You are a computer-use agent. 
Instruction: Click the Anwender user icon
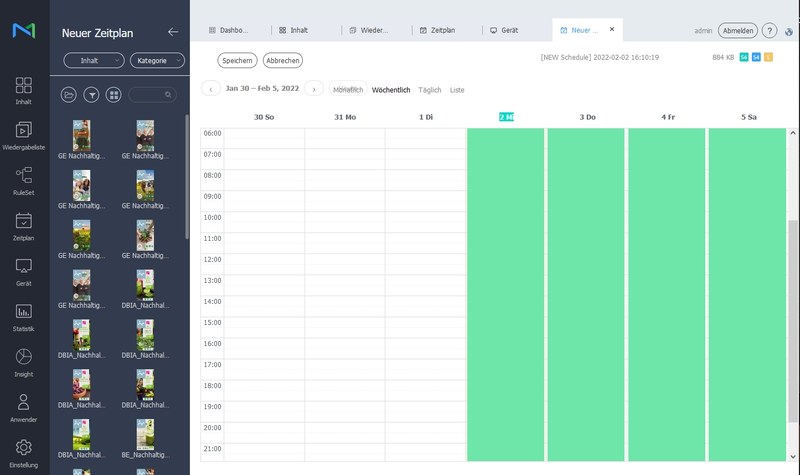24,406
